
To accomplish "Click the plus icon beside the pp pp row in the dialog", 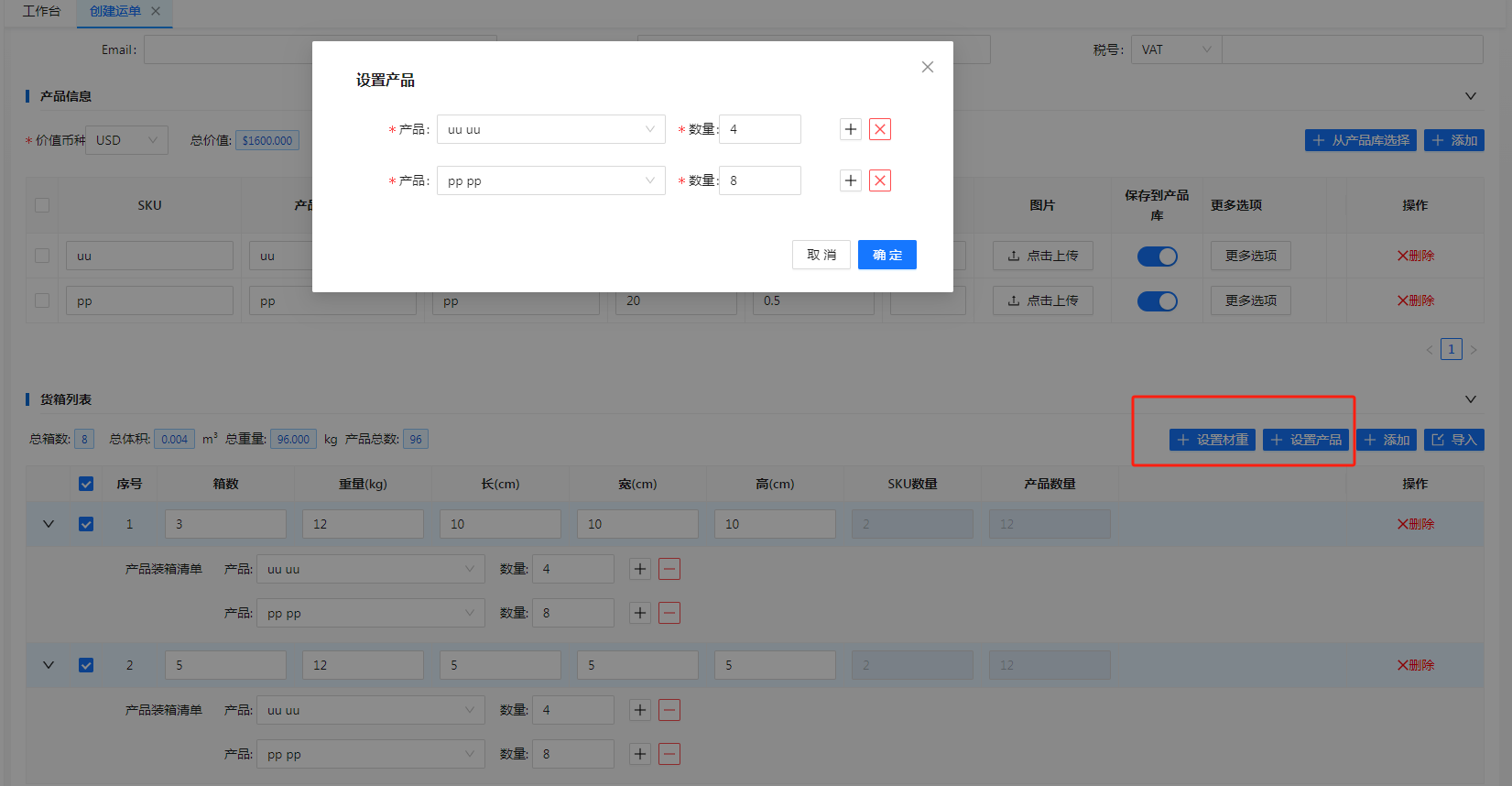I will (x=850, y=180).
